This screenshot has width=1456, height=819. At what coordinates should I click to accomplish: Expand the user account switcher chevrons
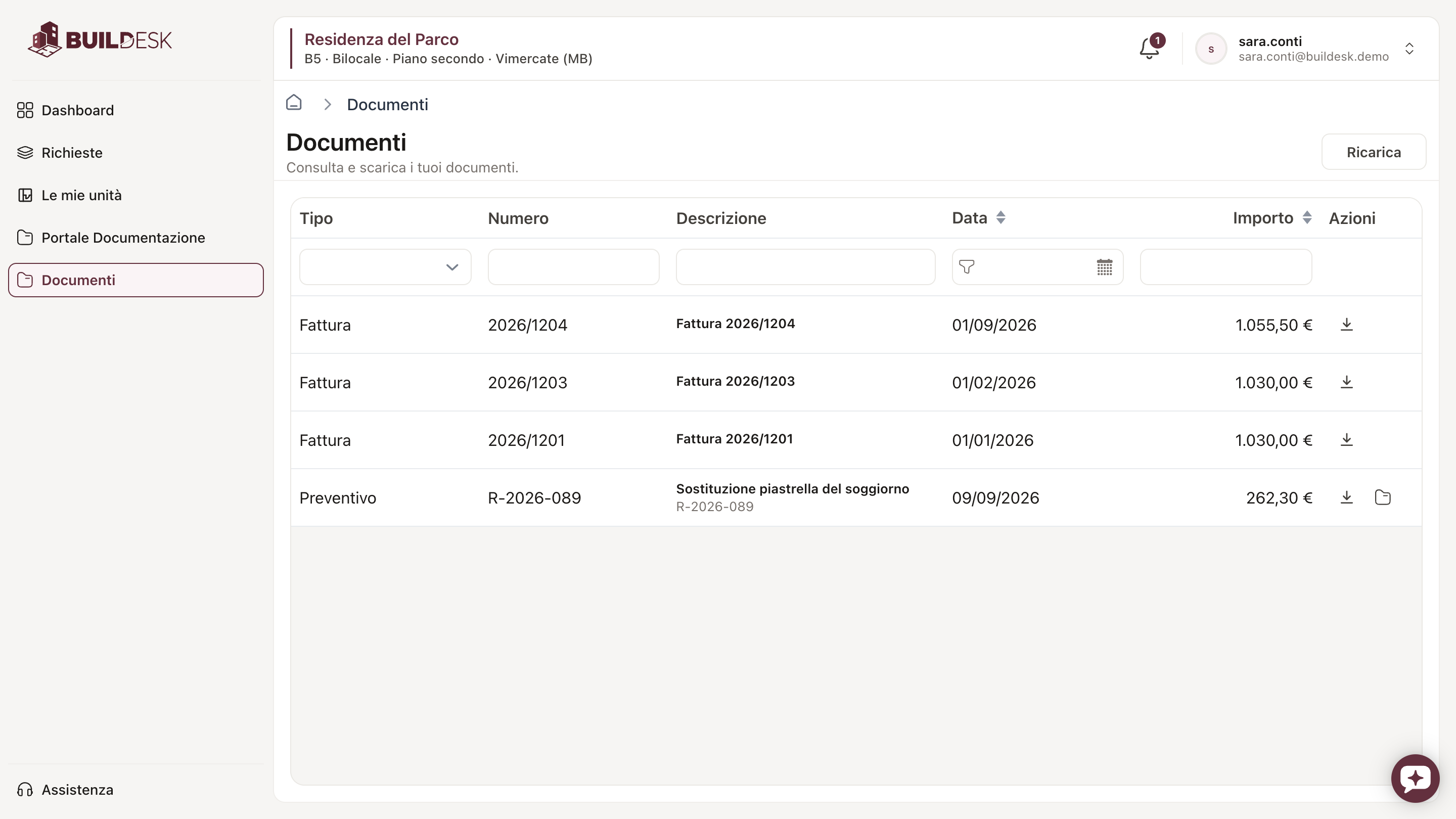[x=1409, y=49]
